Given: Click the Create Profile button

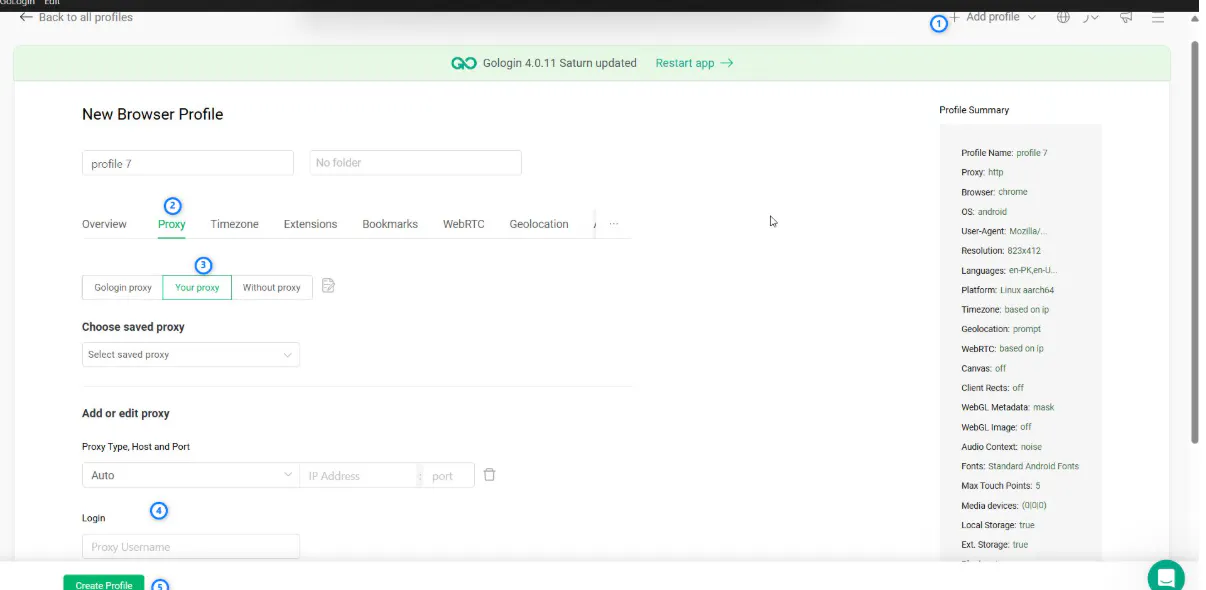Looking at the screenshot, I should click(x=104, y=584).
